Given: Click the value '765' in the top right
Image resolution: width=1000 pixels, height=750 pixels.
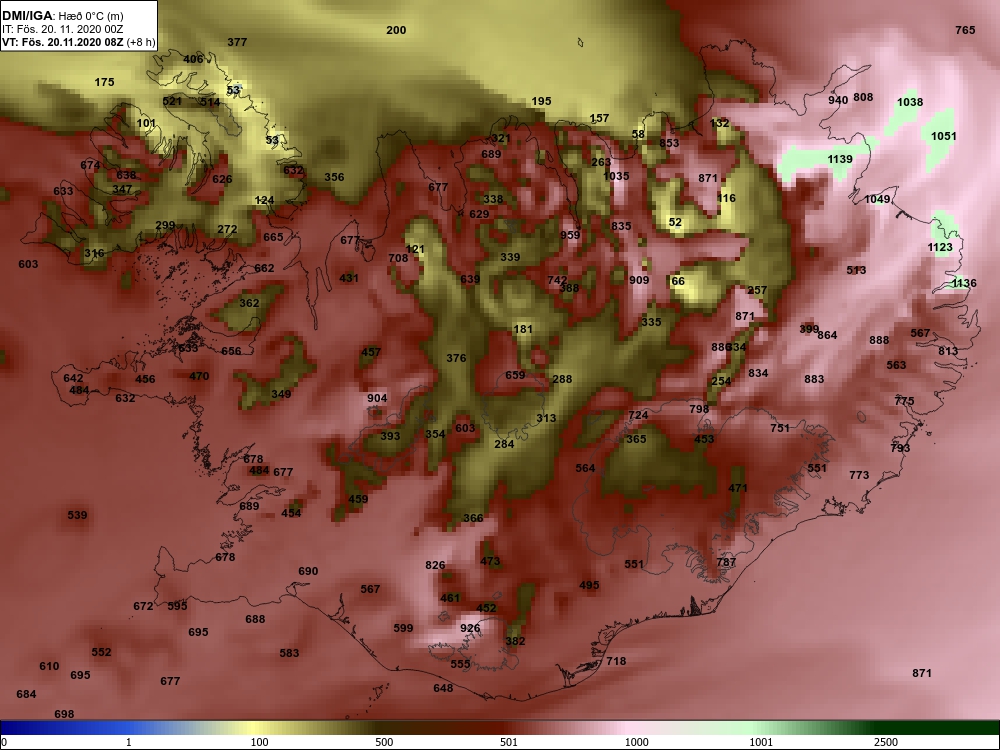Looking at the screenshot, I should 966,30.
